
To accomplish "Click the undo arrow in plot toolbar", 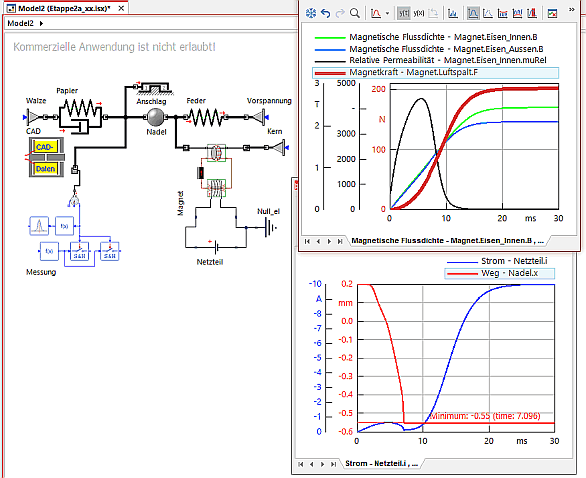I will (326, 13).
